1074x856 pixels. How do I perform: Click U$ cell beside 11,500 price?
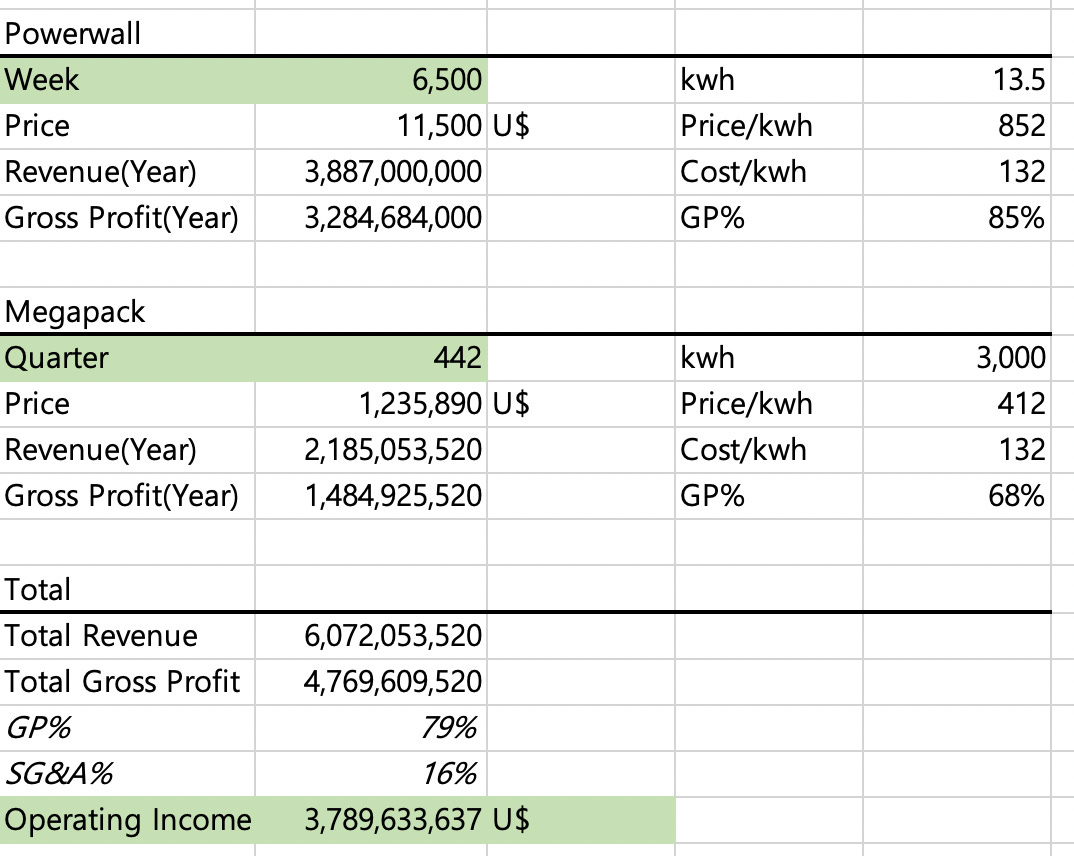581,126
